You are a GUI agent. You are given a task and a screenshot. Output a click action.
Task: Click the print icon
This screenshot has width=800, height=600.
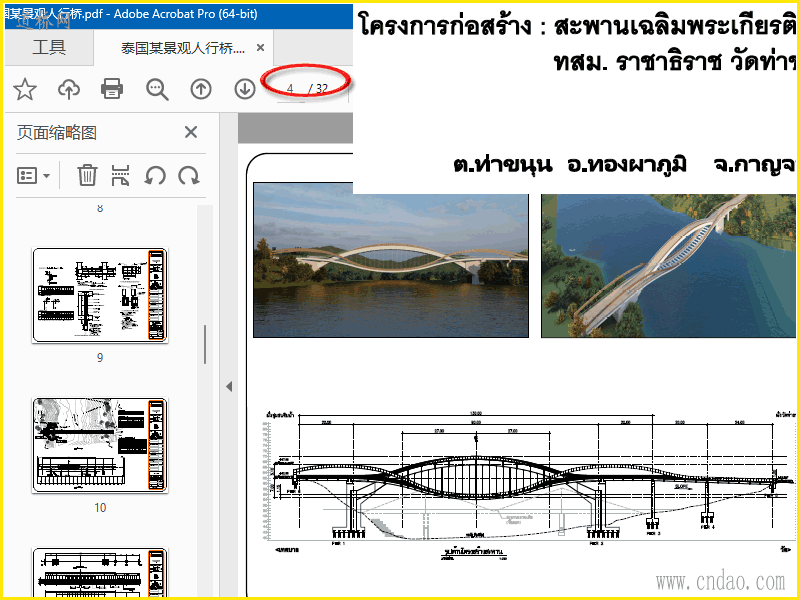click(x=112, y=89)
